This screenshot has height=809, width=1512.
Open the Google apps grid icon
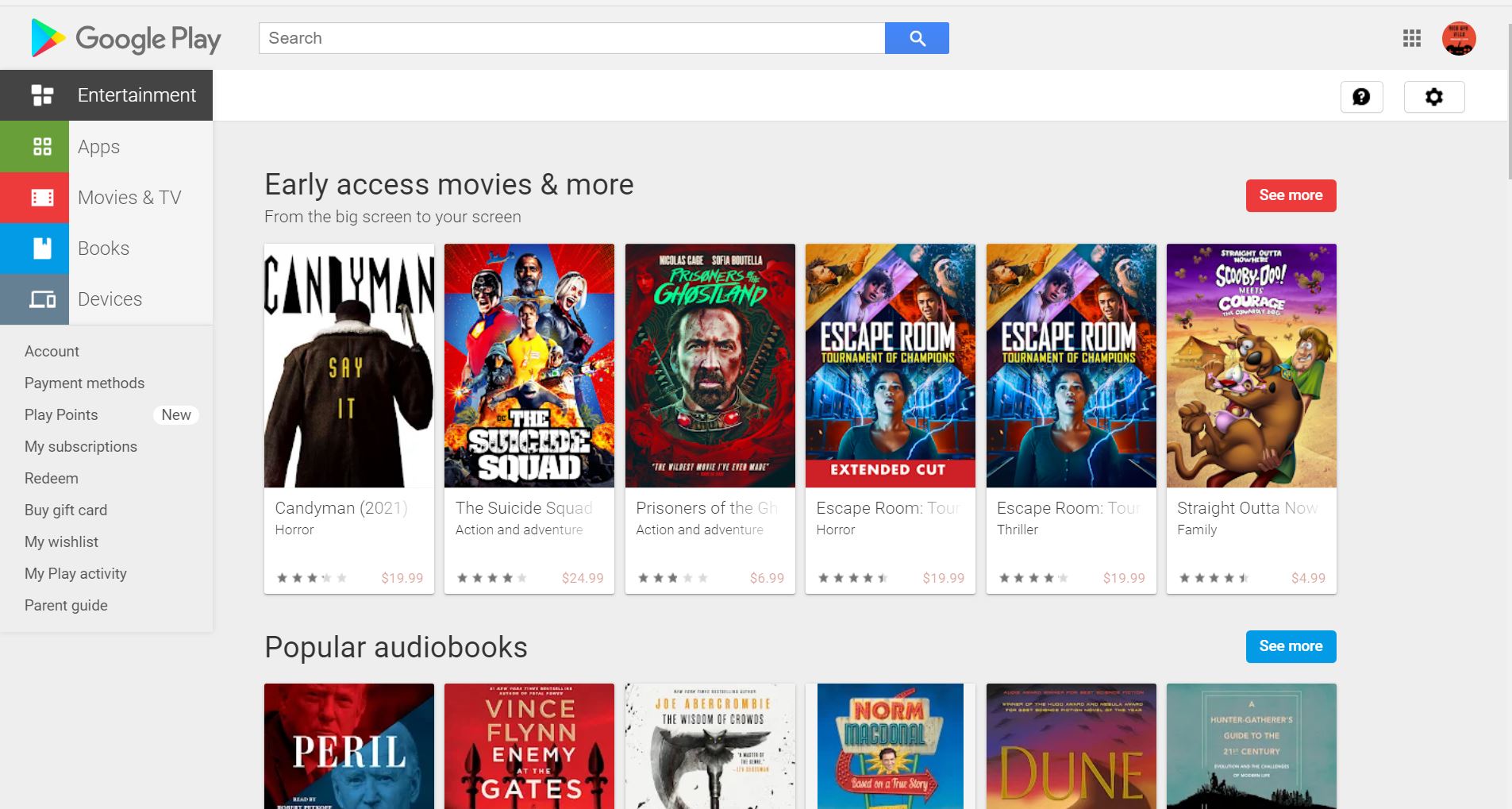(x=1412, y=37)
